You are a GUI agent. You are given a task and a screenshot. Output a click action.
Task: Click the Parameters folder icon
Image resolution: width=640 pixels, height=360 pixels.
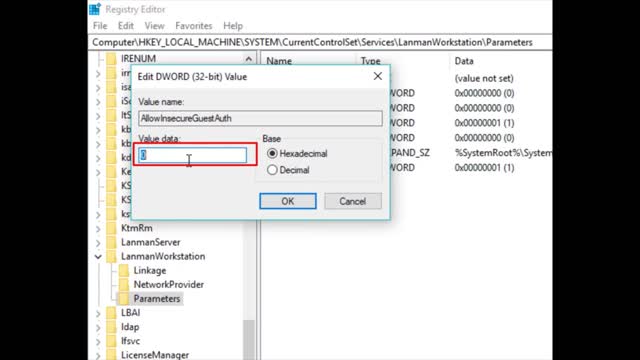tap(124, 299)
